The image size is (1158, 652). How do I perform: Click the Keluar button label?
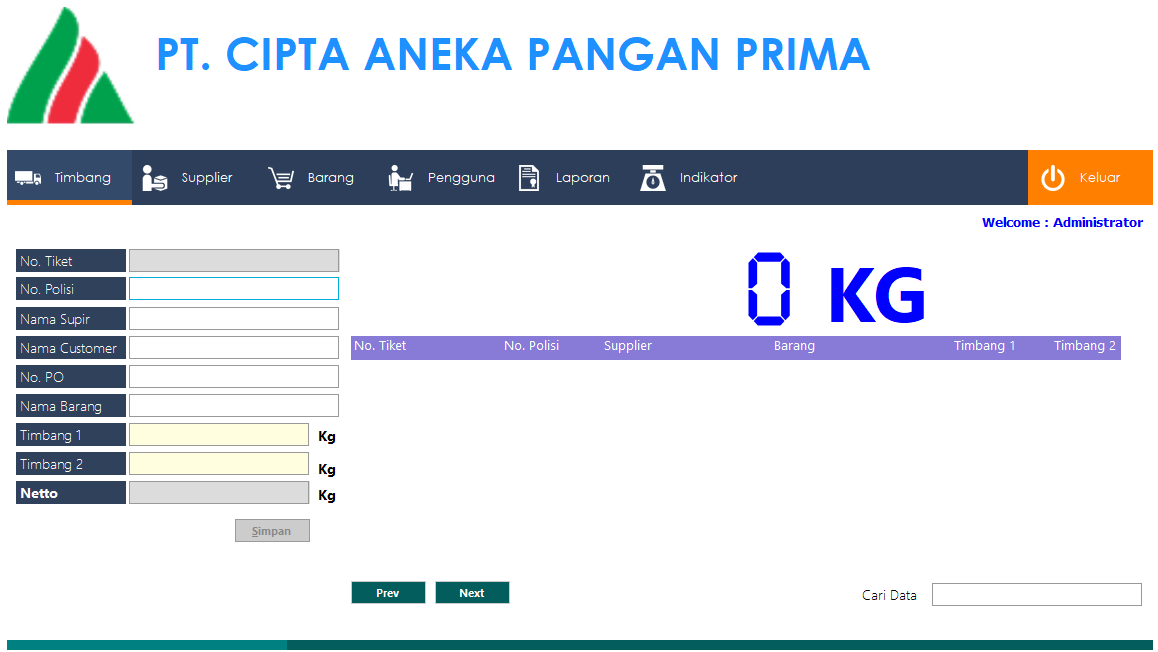[1100, 178]
